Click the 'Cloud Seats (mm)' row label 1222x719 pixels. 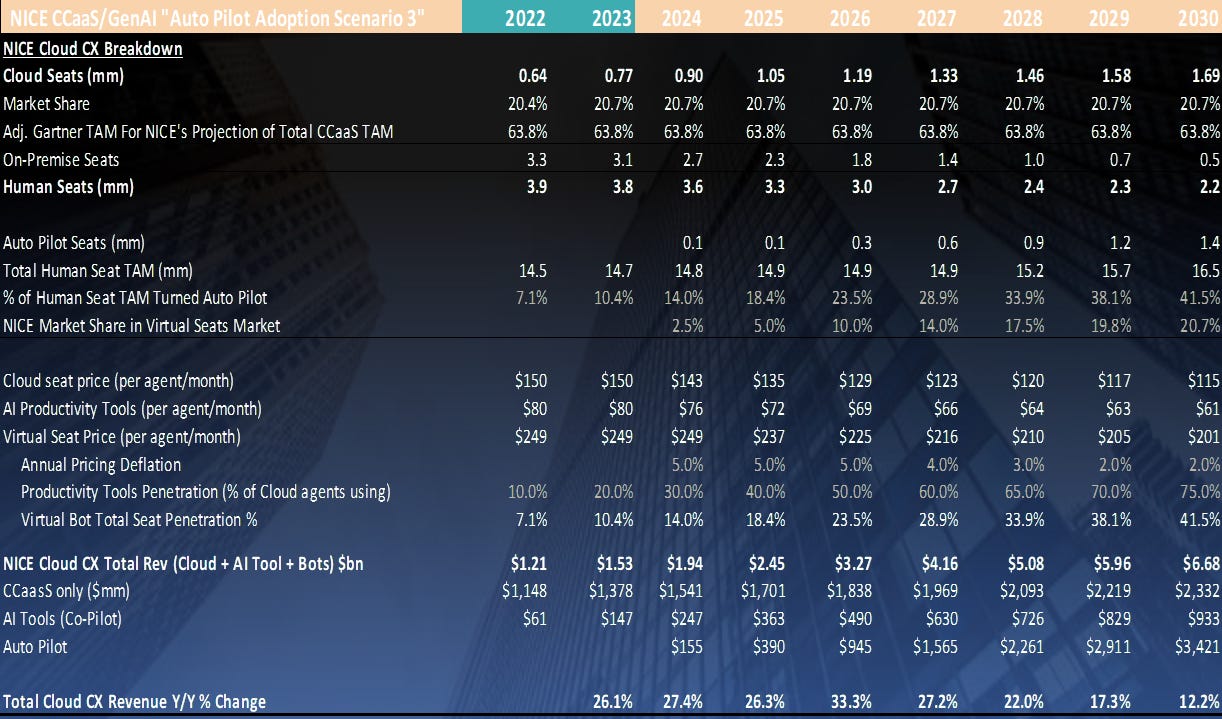tap(63, 76)
